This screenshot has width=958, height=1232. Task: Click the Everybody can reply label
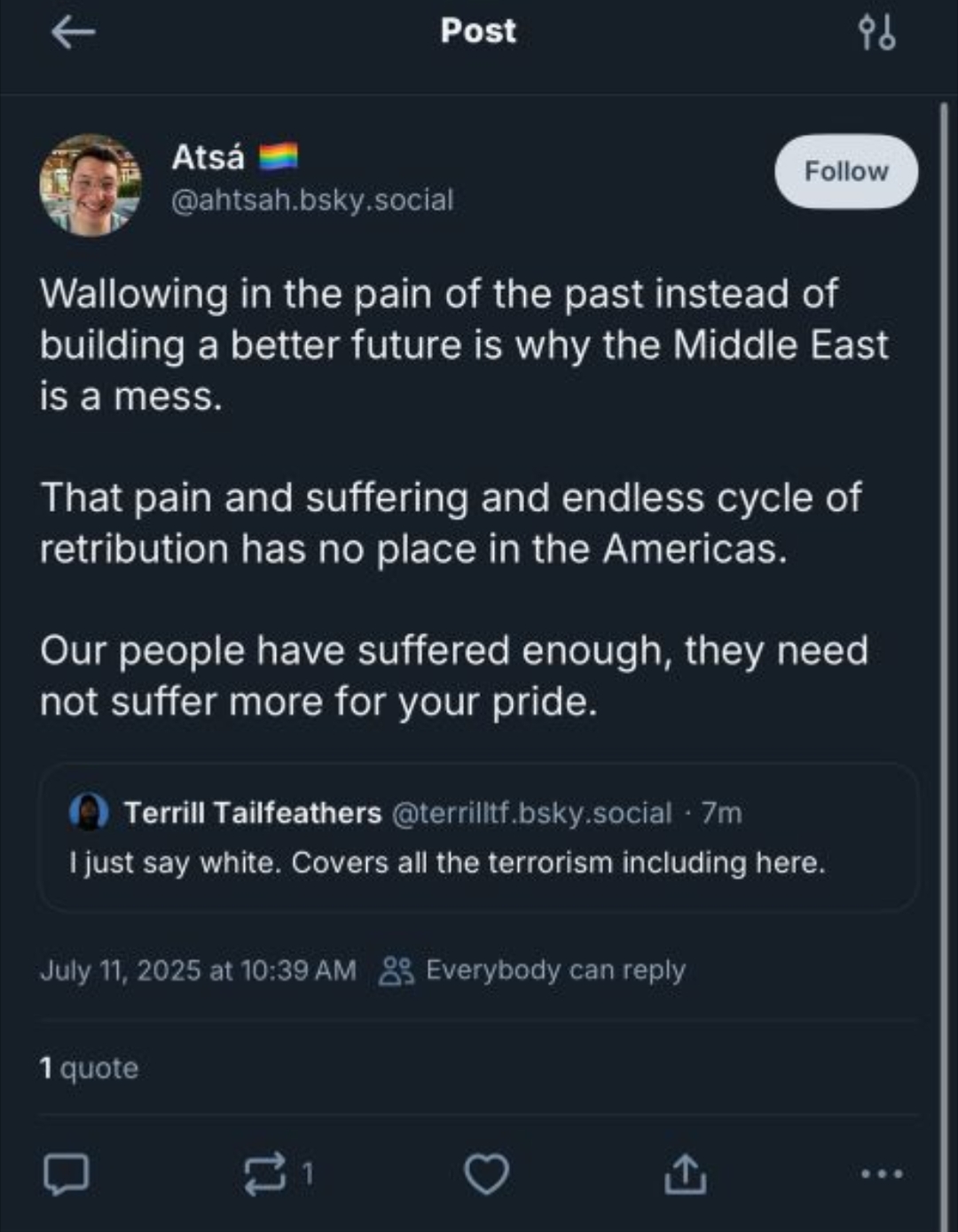pos(555,970)
